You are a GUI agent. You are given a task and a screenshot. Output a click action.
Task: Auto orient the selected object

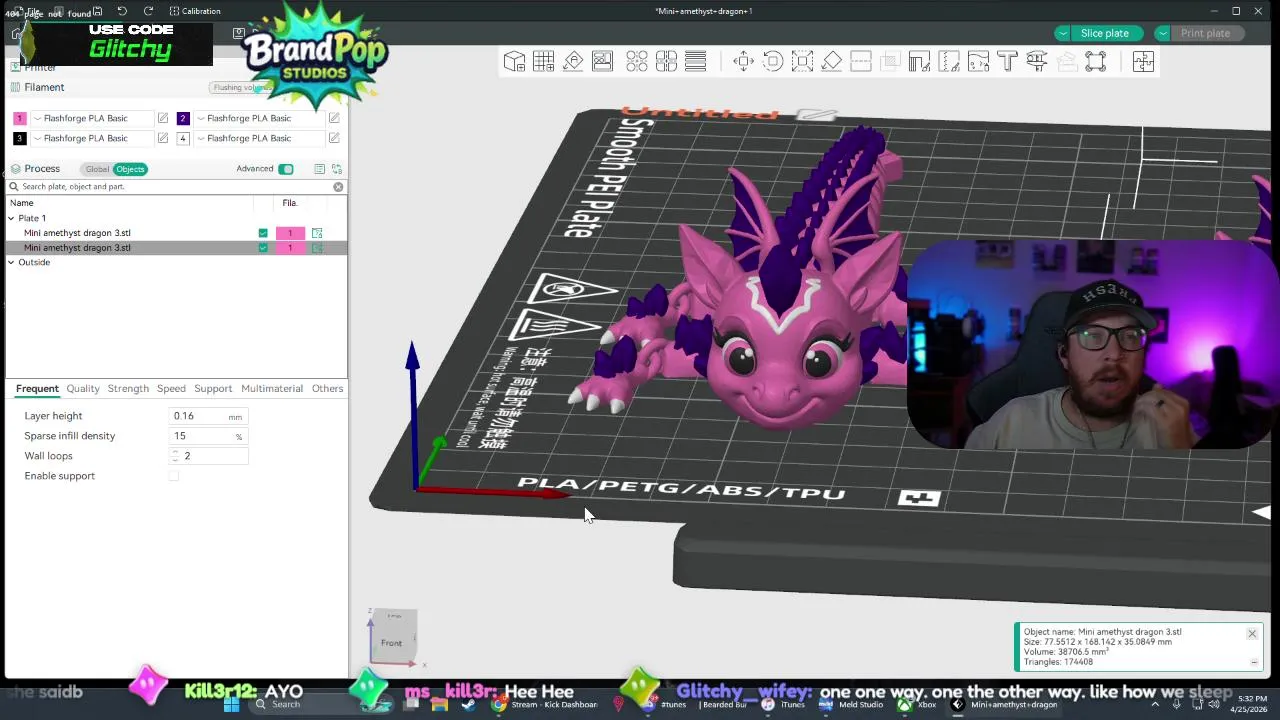pyautogui.click(x=573, y=62)
